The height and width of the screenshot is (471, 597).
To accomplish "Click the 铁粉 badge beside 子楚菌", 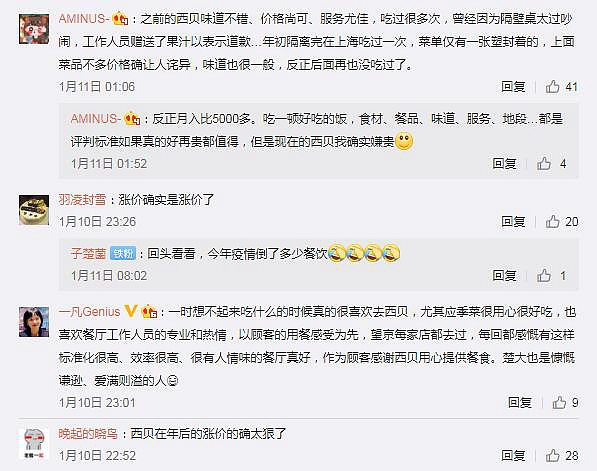I will coord(123,254).
